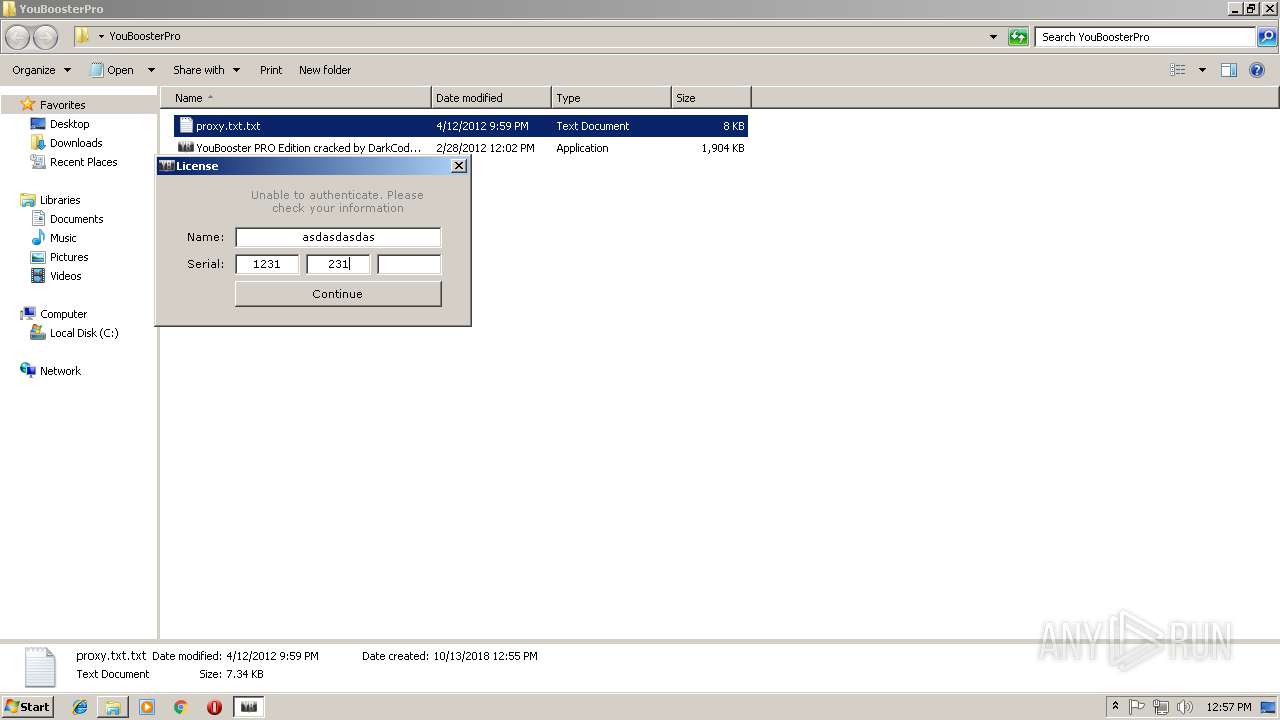Click the Search YouBoosterPro box
1280x720 pixels.
pyautogui.click(x=1145, y=37)
